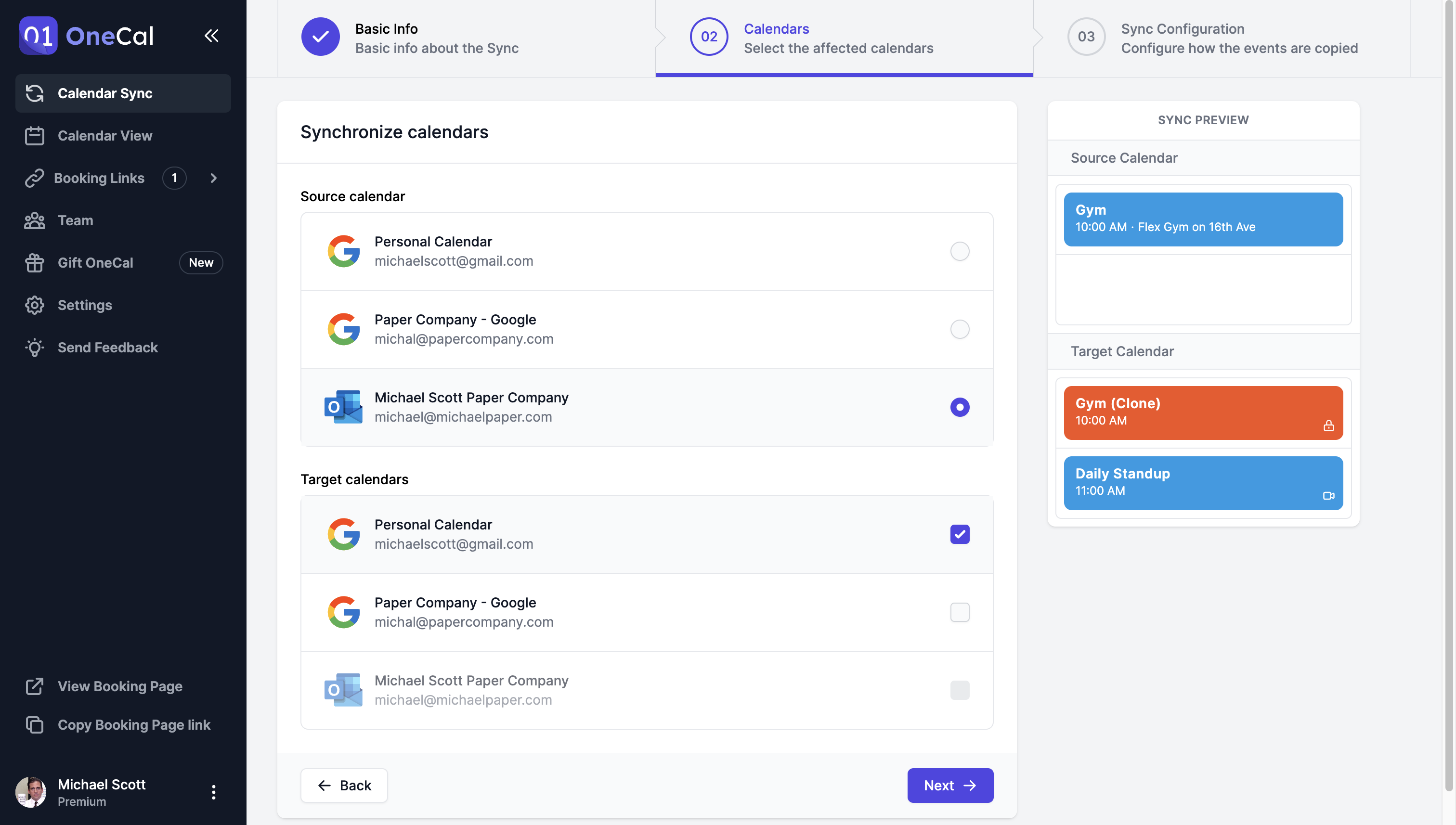Check Paper Company - Google as target calendar

point(960,612)
